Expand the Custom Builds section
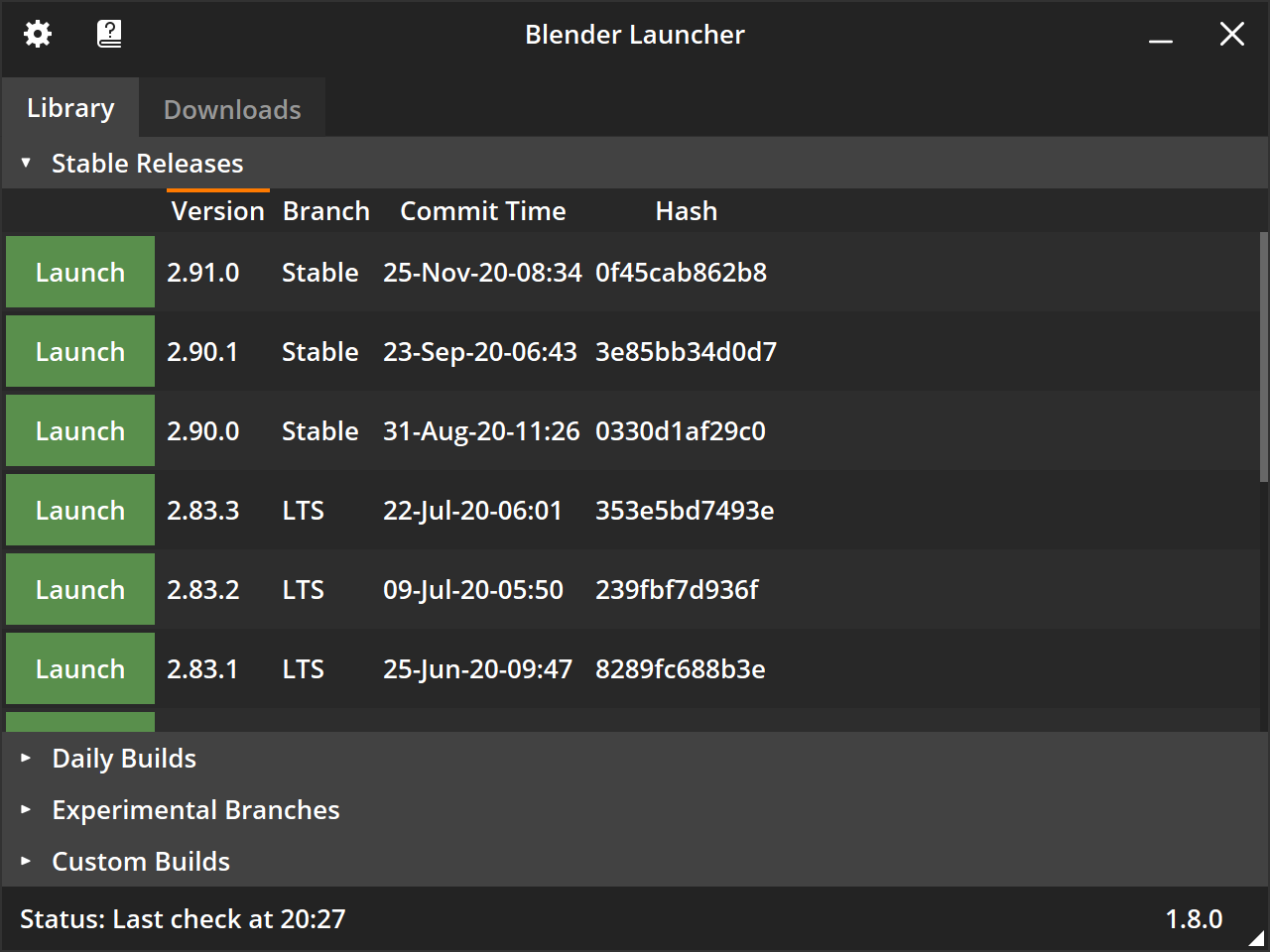 pos(635,861)
